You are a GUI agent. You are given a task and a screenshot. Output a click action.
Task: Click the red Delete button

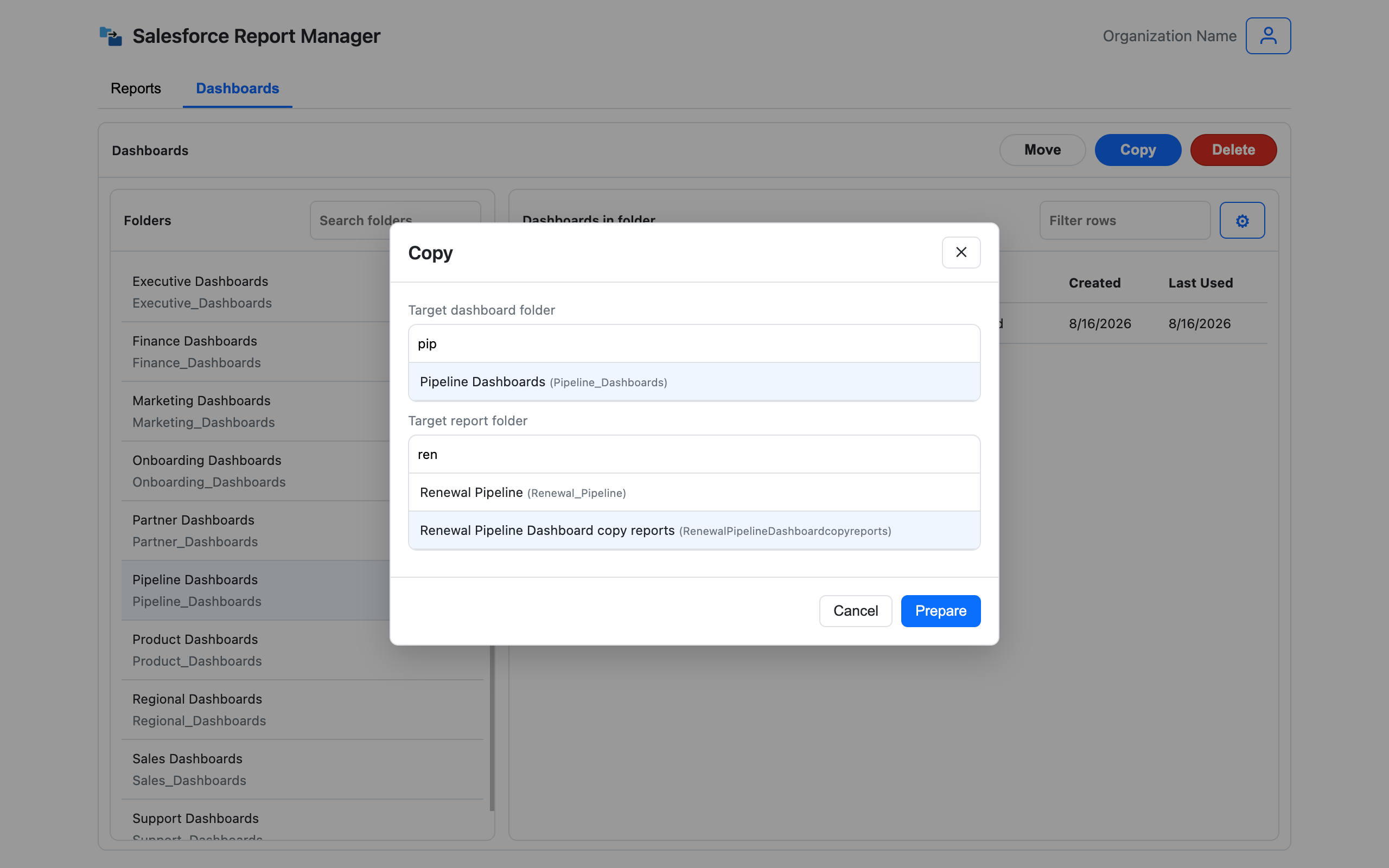pyautogui.click(x=1233, y=150)
